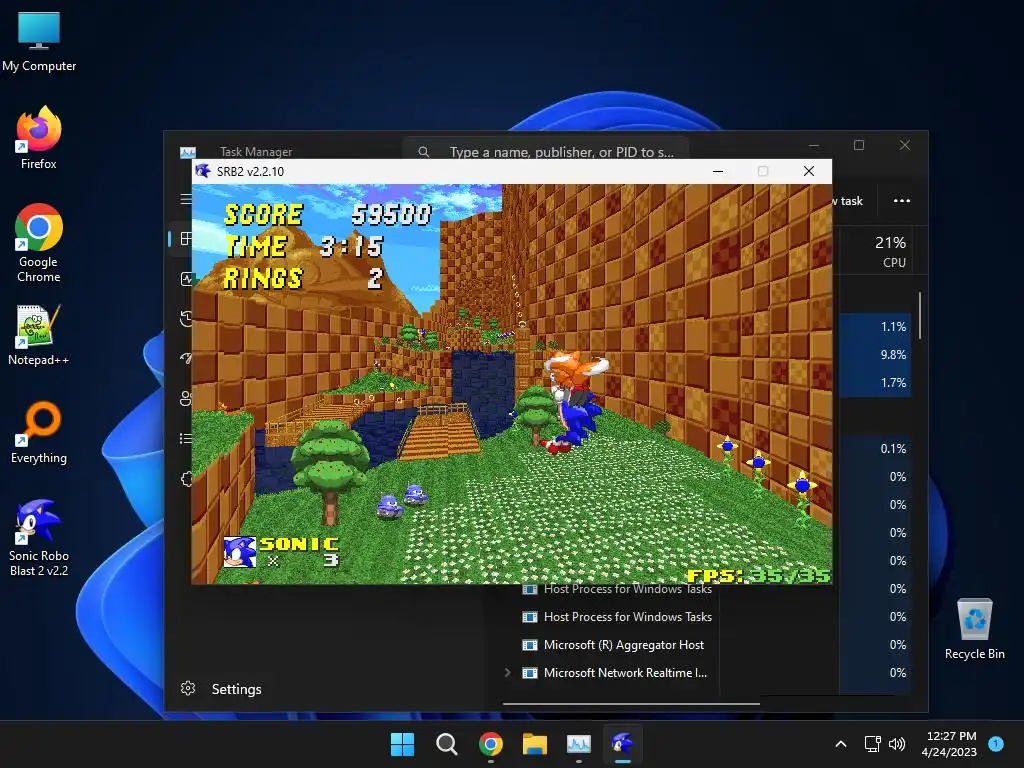This screenshot has height=768, width=1024.
Task: Select Sonic Robo Blast 2 desktop shortcut
Action: point(39,538)
